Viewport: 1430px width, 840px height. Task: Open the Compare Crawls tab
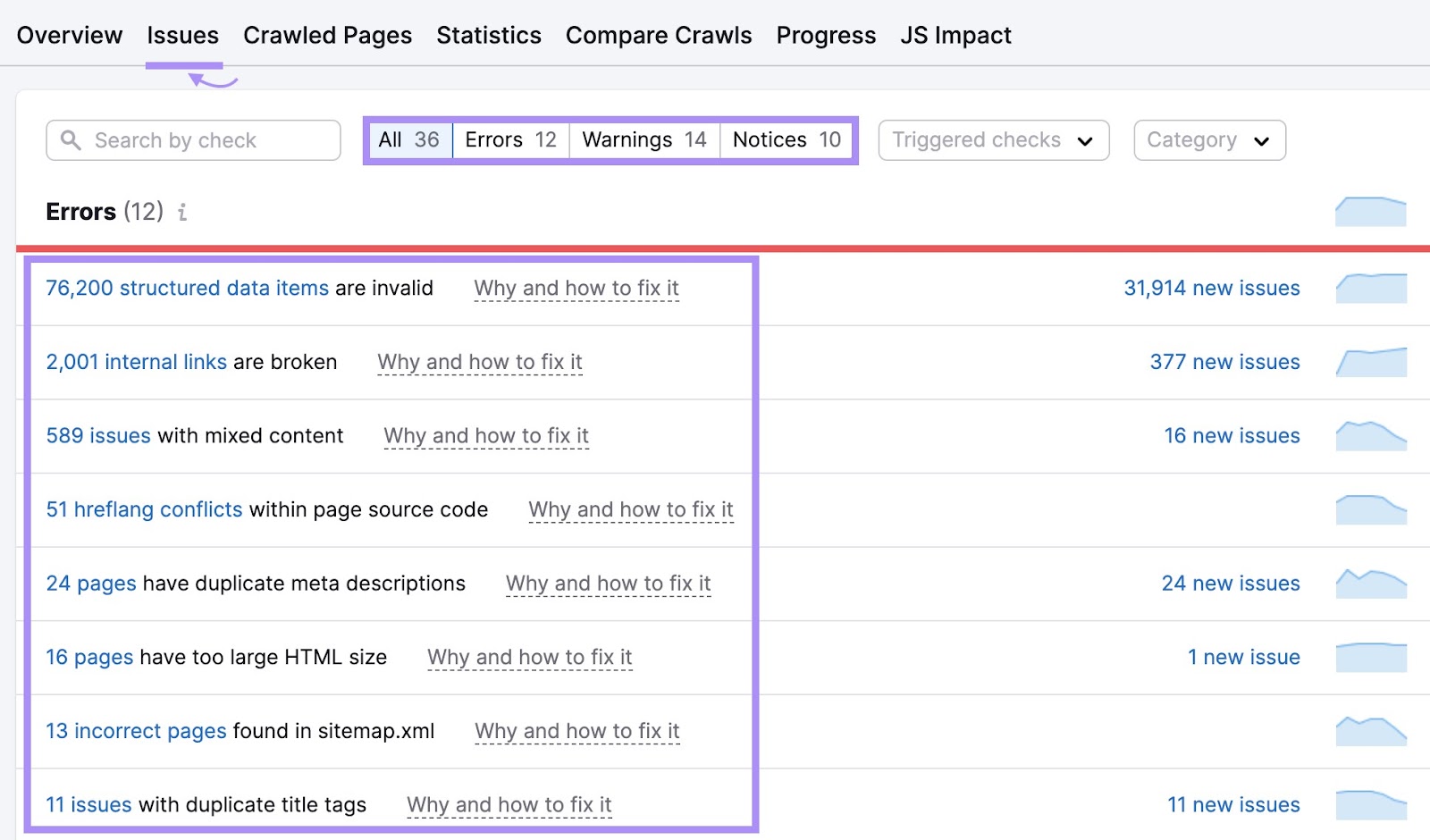(x=658, y=36)
